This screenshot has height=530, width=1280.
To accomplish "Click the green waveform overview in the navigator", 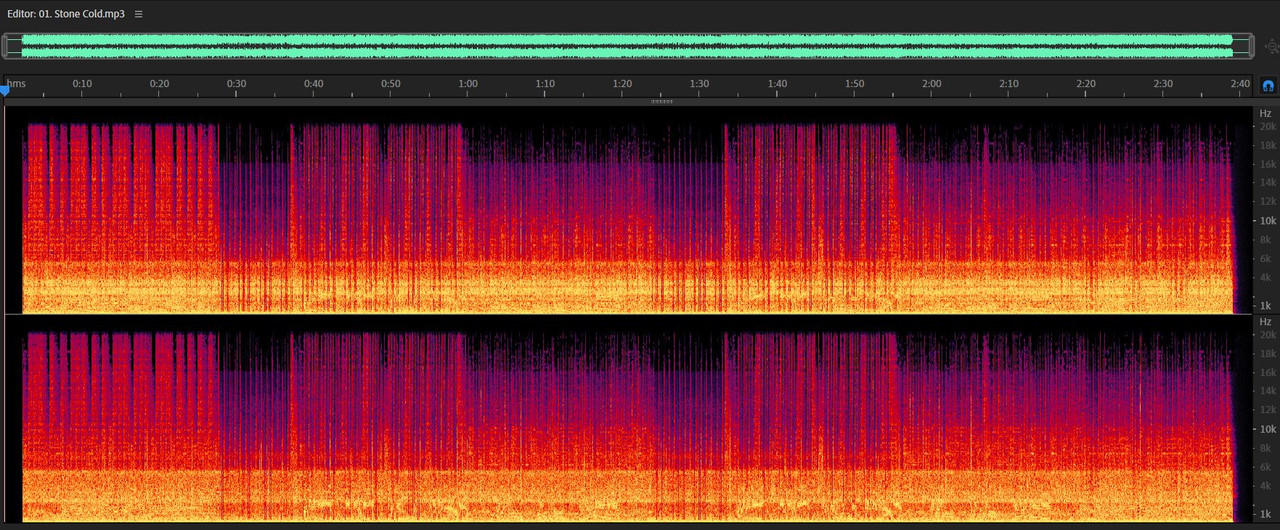I will click(x=627, y=46).
